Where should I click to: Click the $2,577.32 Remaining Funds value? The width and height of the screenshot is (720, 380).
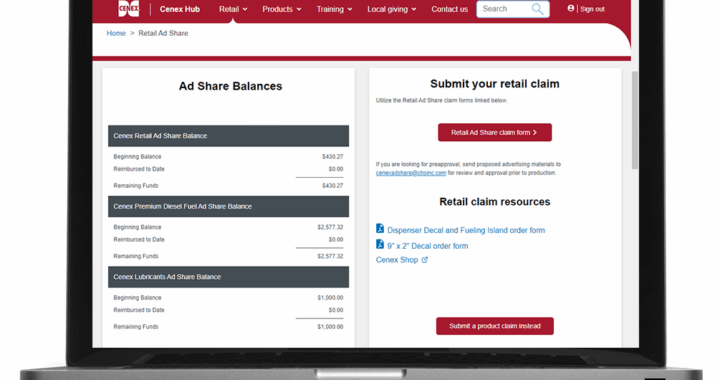point(330,256)
